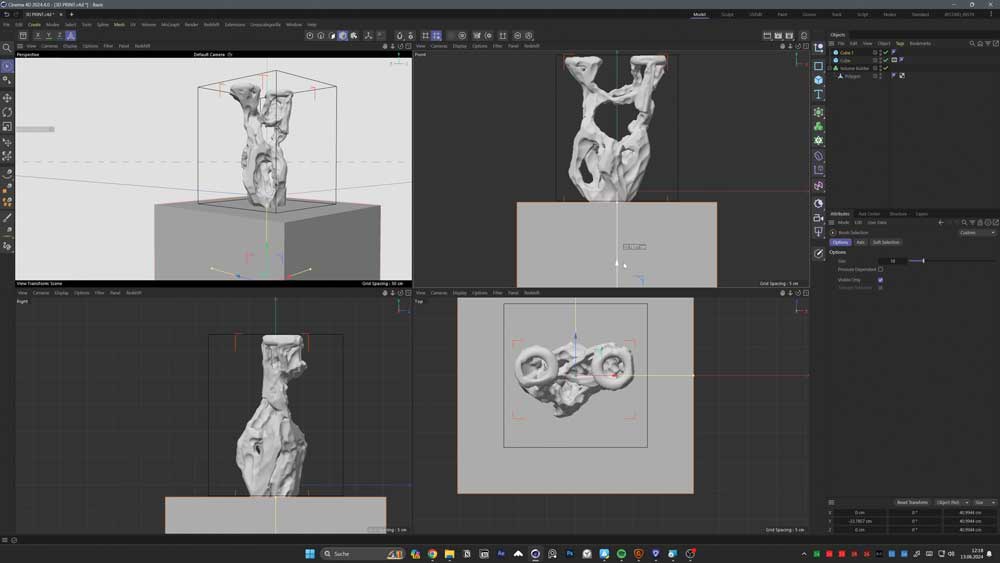Click the Volume Builder object icon
The height and width of the screenshot is (563, 1000).
pos(836,68)
